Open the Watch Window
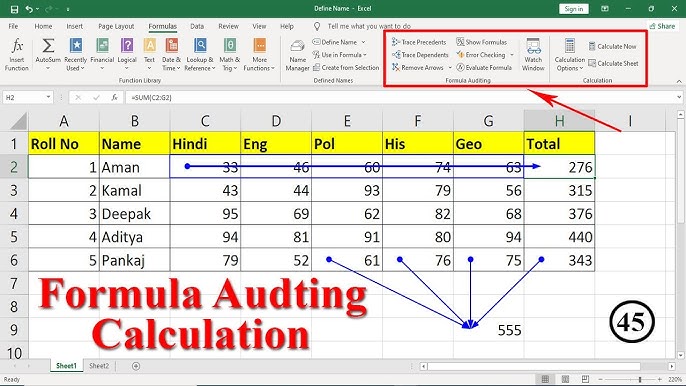 533,54
